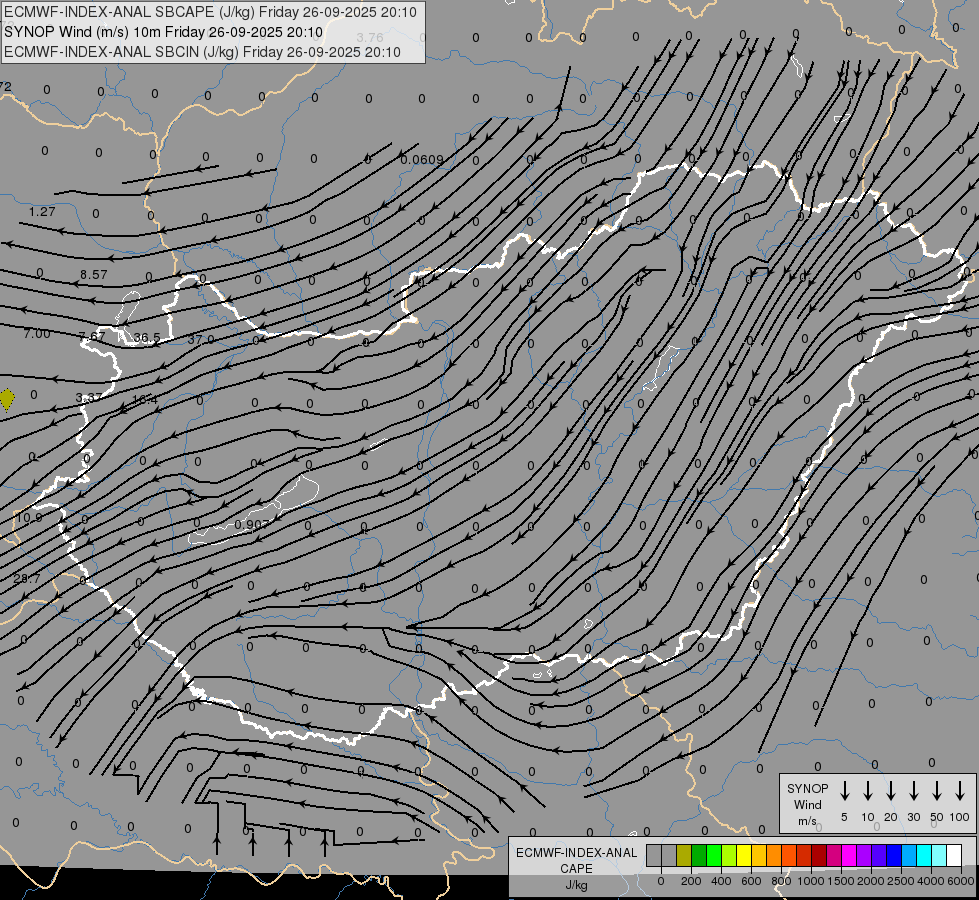
Task: Select the bright magenta CAPE legend swatch
Action: click(849, 856)
